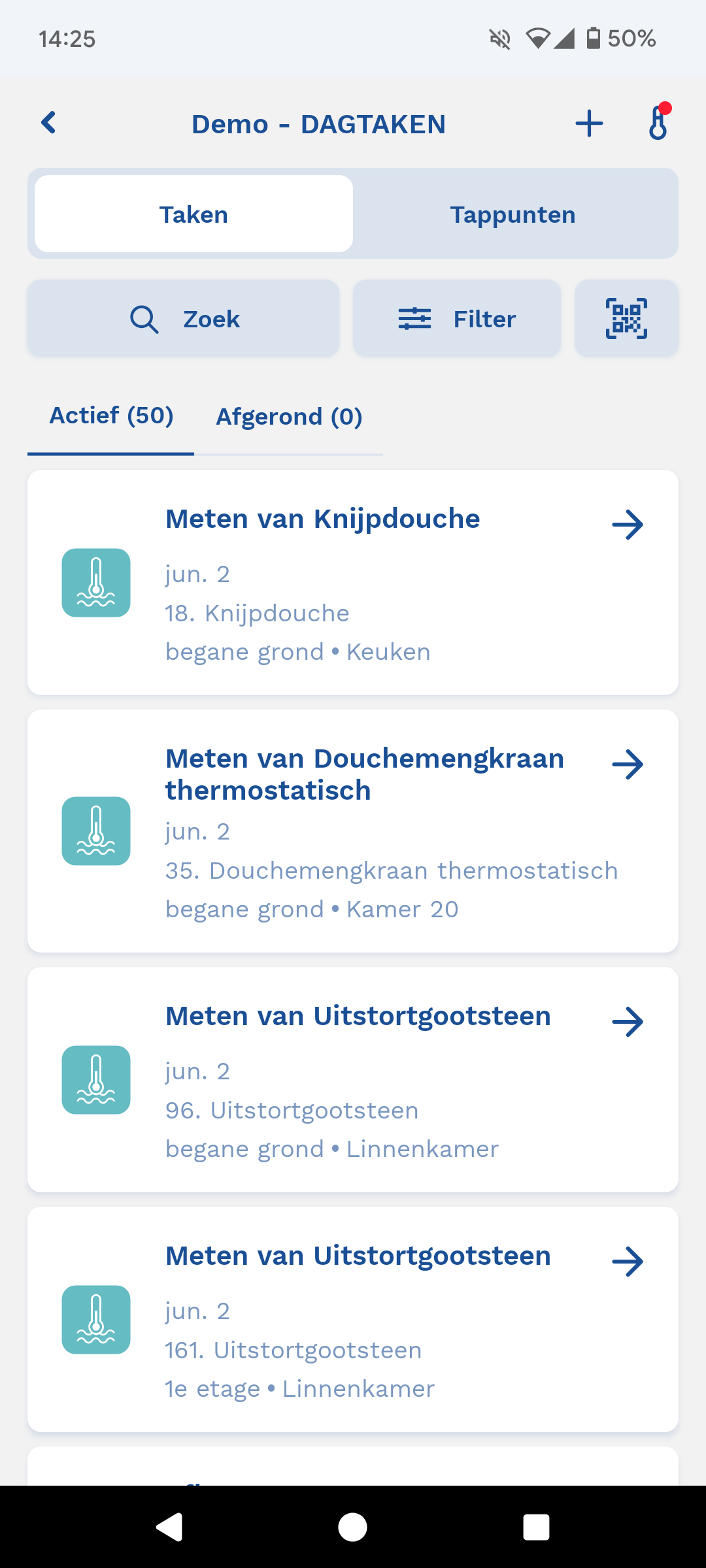
Task: Switch to the Taken segment
Action: coord(193,214)
